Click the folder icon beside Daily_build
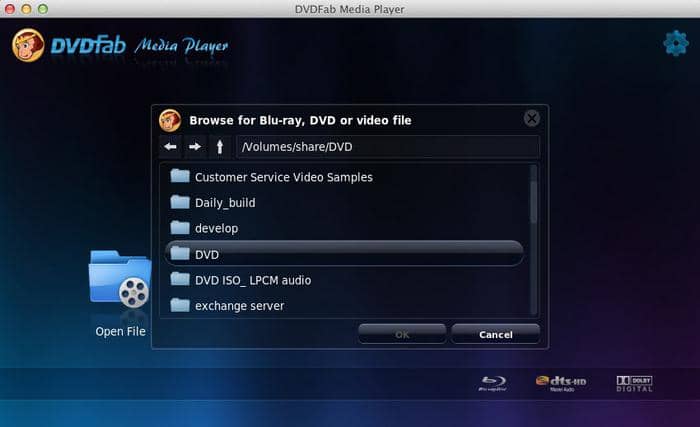 180,202
